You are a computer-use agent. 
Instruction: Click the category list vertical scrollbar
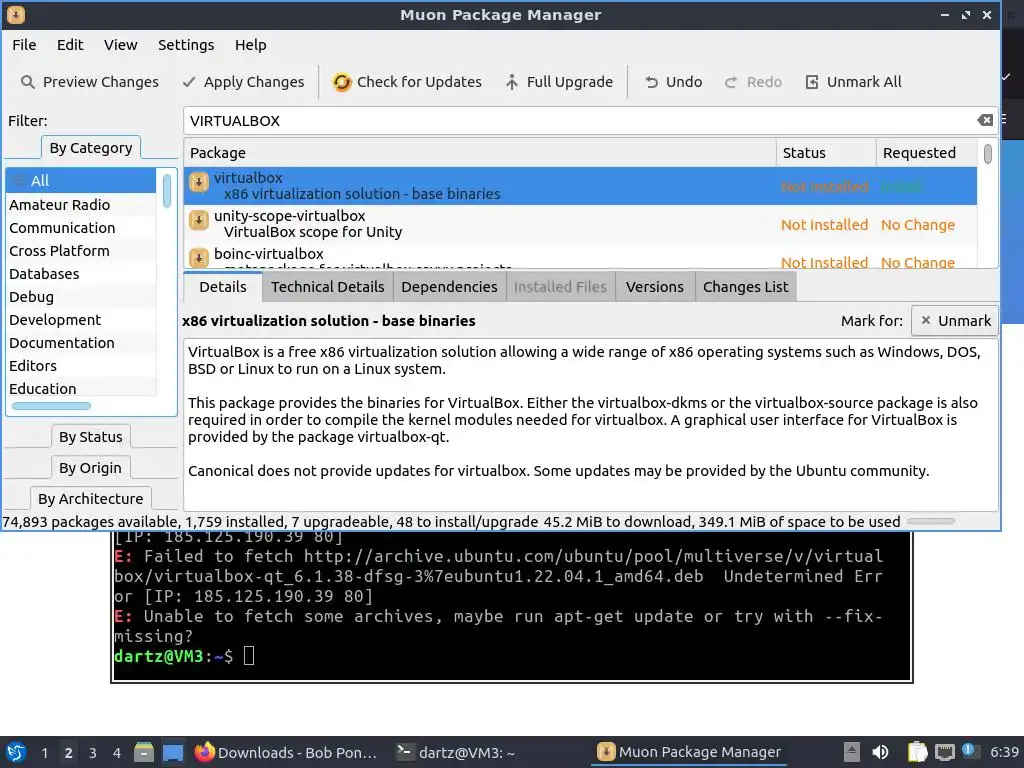(167, 191)
